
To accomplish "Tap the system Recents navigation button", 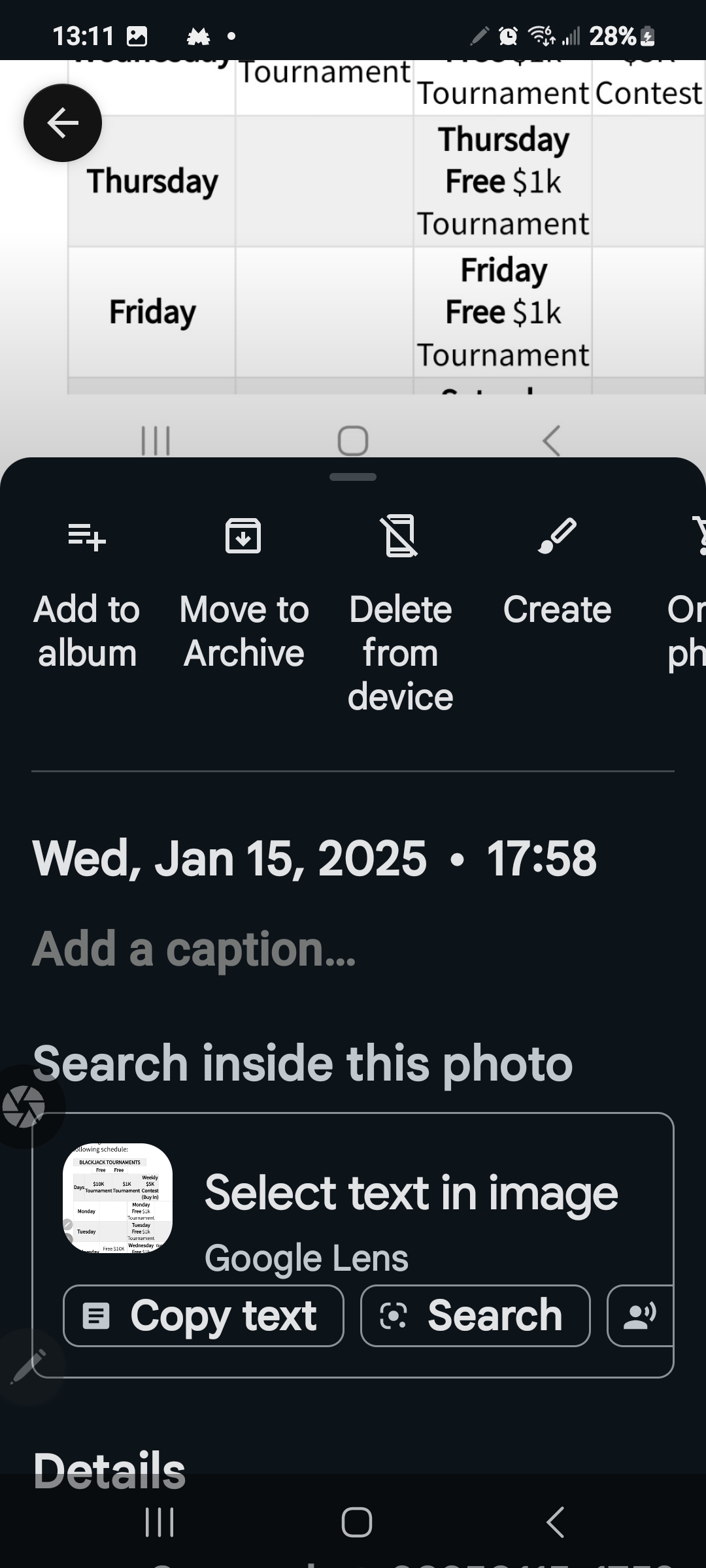I will pos(160,1522).
